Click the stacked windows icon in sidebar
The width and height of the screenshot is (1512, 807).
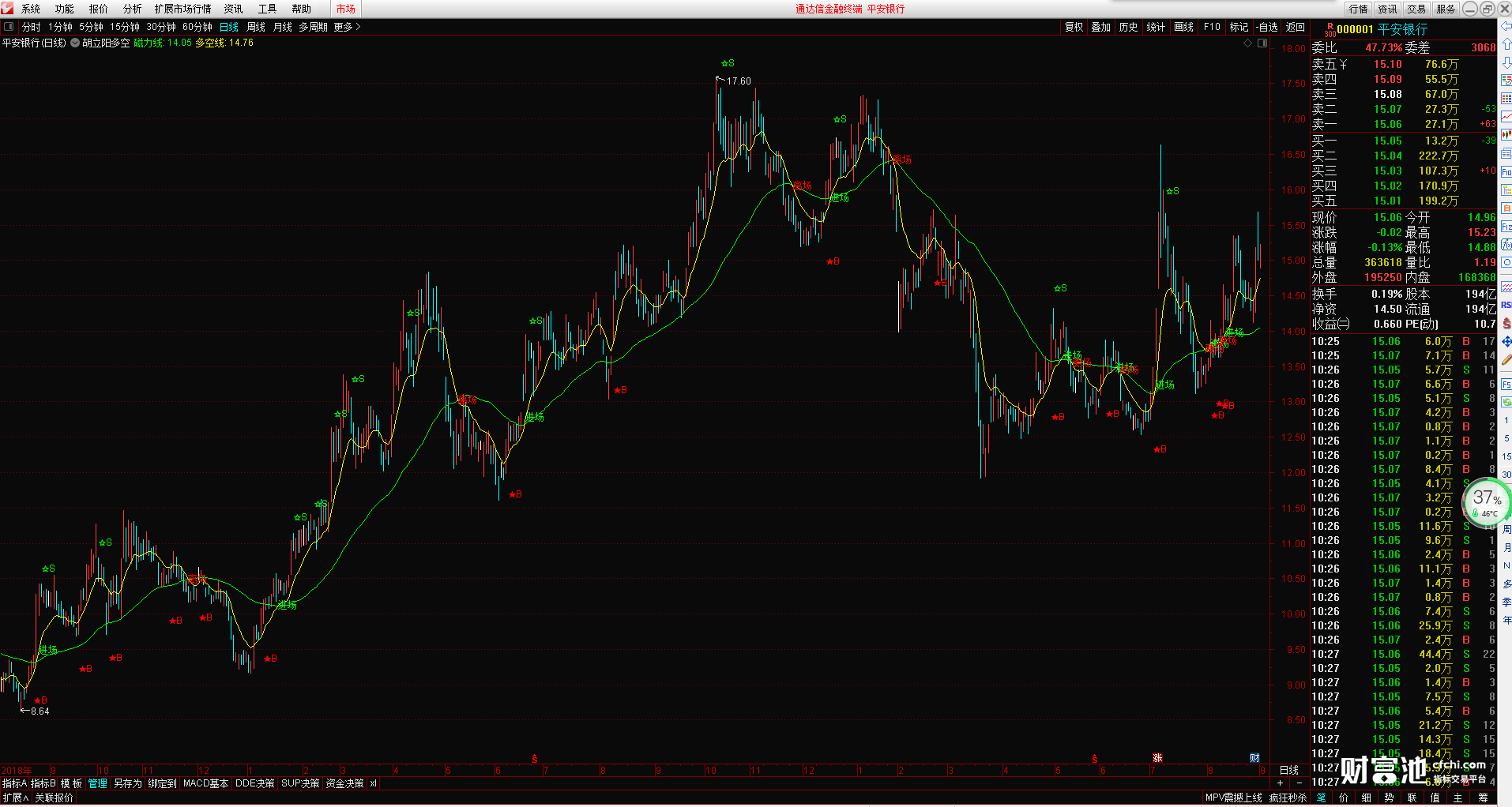tap(1506, 153)
